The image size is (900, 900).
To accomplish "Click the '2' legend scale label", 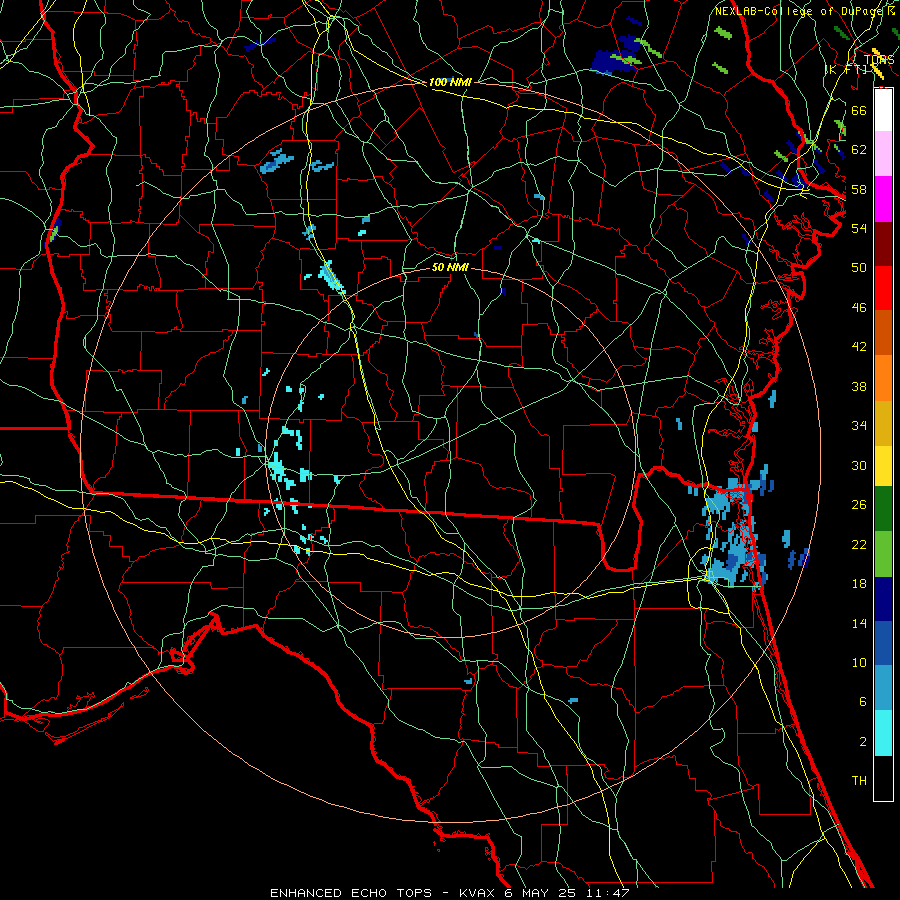I will (x=862, y=742).
